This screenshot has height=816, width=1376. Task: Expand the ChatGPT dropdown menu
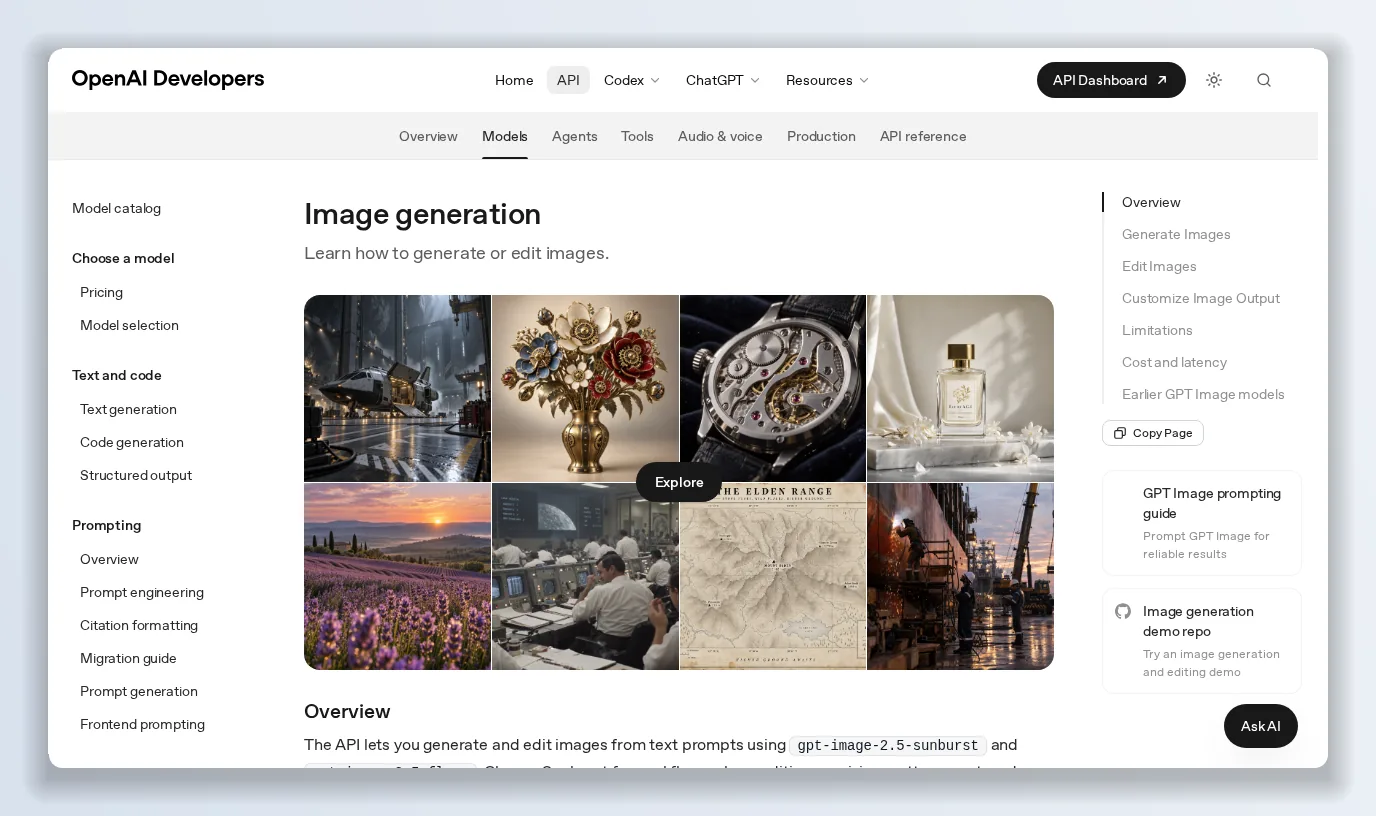pos(723,80)
